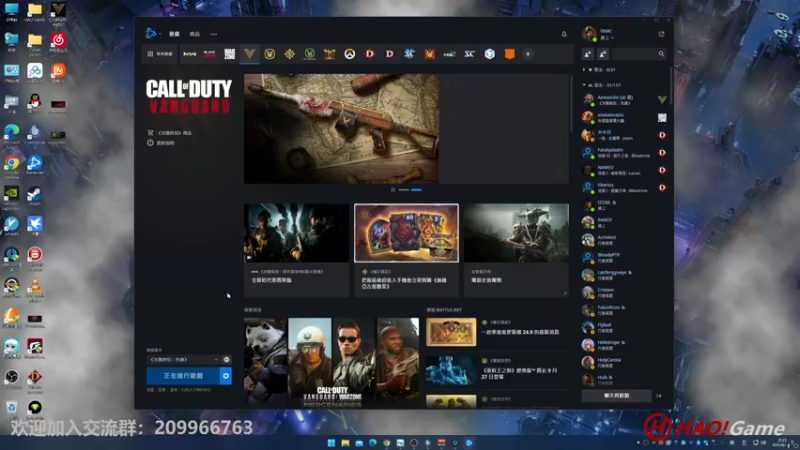Image resolution: width=800 pixels, height=450 pixels.
Task: Select friend NAMED in the list
Action: 624,170
